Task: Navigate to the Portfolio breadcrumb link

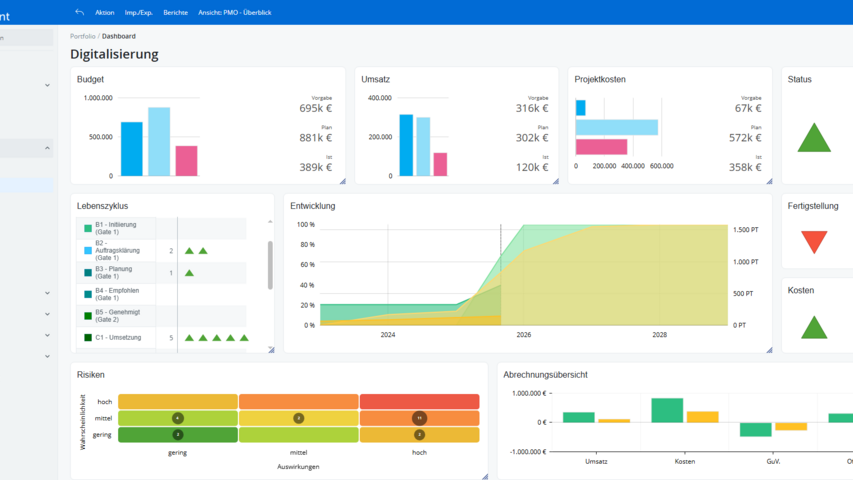Action: (x=83, y=36)
